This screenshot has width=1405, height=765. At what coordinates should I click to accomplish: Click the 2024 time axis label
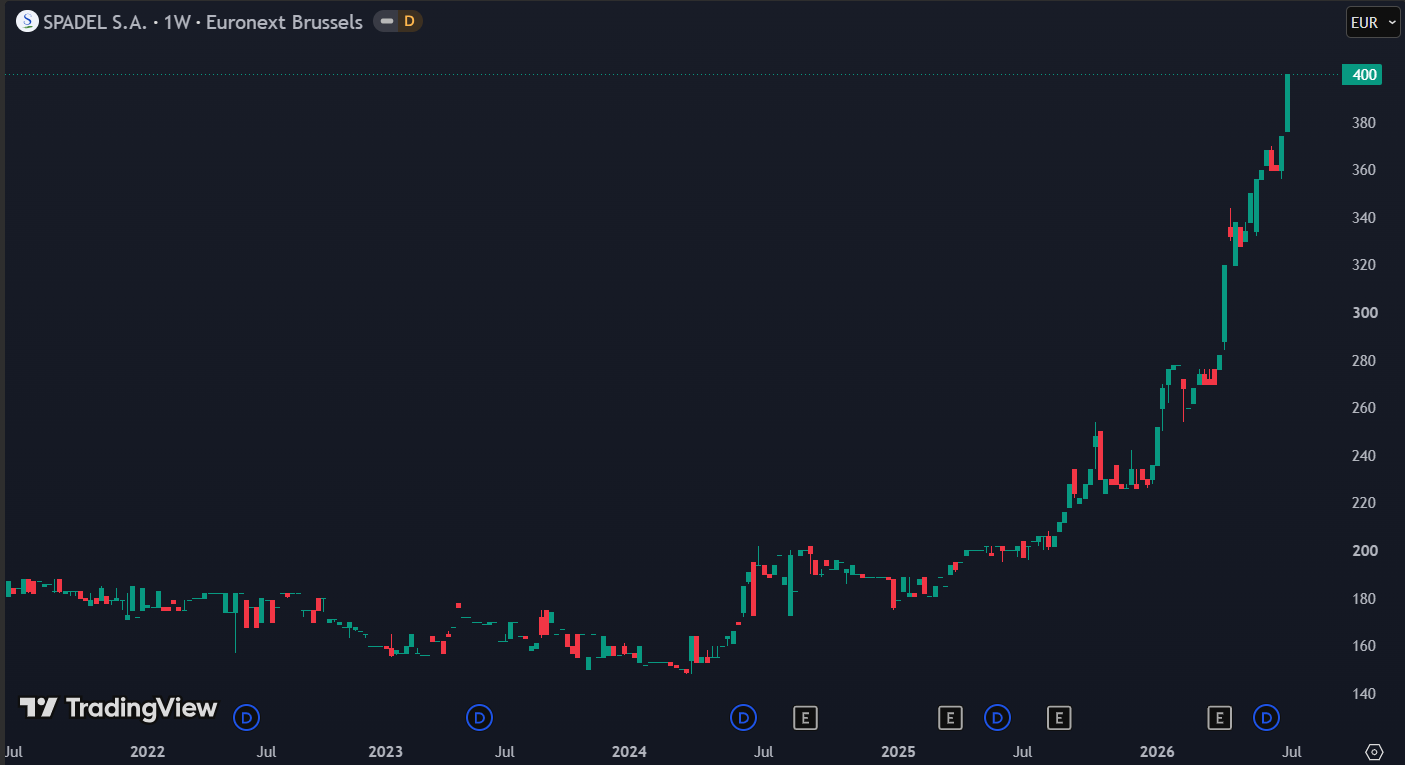[x=629, y=751]
